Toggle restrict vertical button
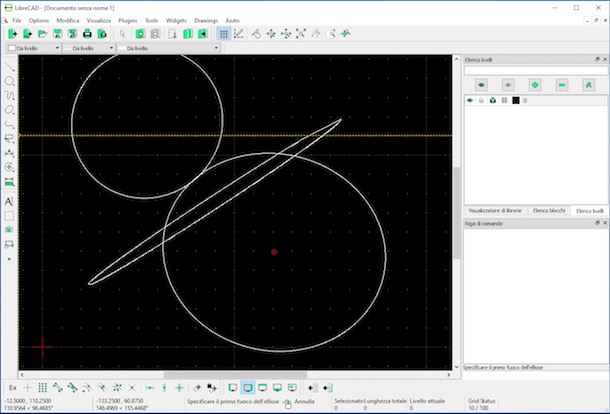This screenshot has width=610, height=414. [165, 388]
